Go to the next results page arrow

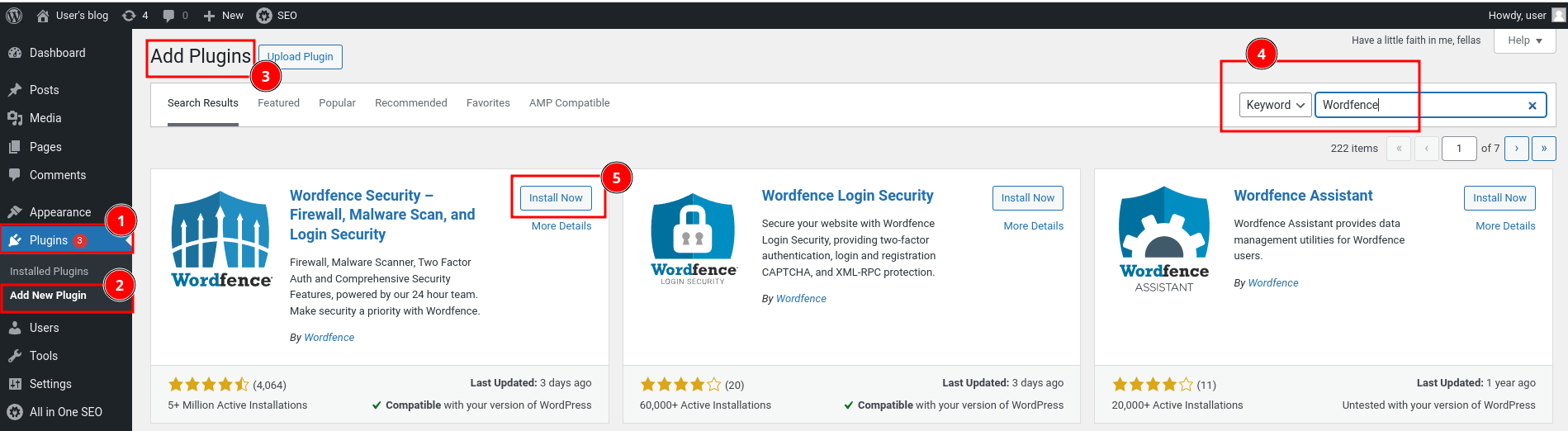click(1516, 149)
